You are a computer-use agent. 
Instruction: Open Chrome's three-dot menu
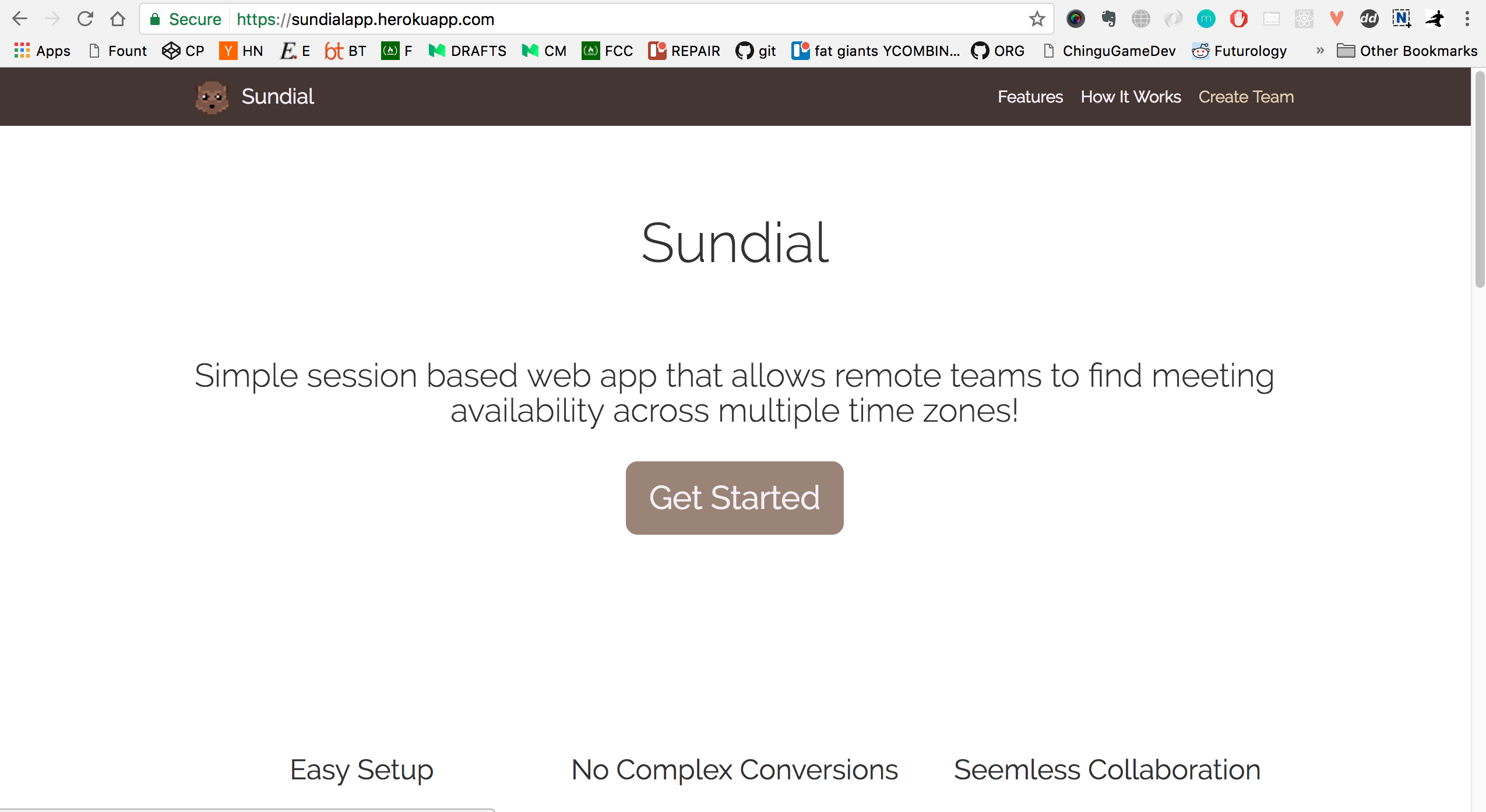click(x=1467, y=19)
